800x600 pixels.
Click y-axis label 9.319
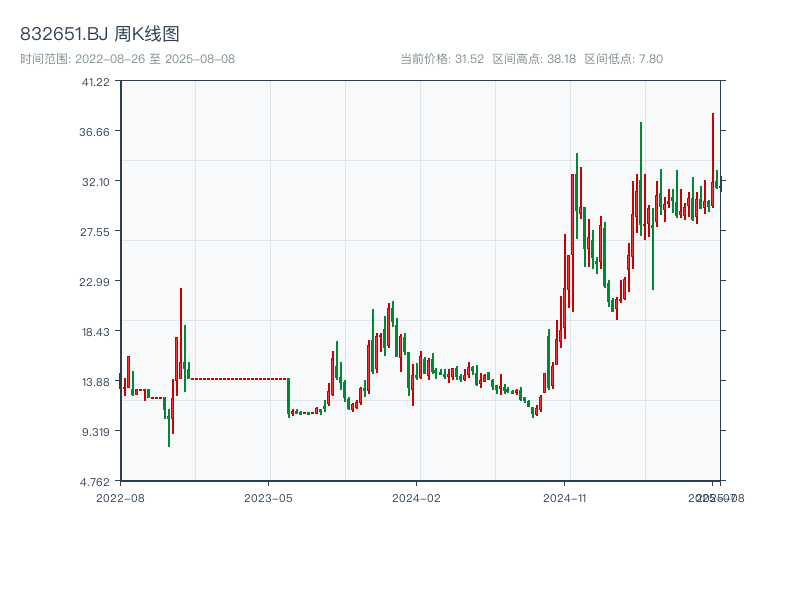point(95,432)
